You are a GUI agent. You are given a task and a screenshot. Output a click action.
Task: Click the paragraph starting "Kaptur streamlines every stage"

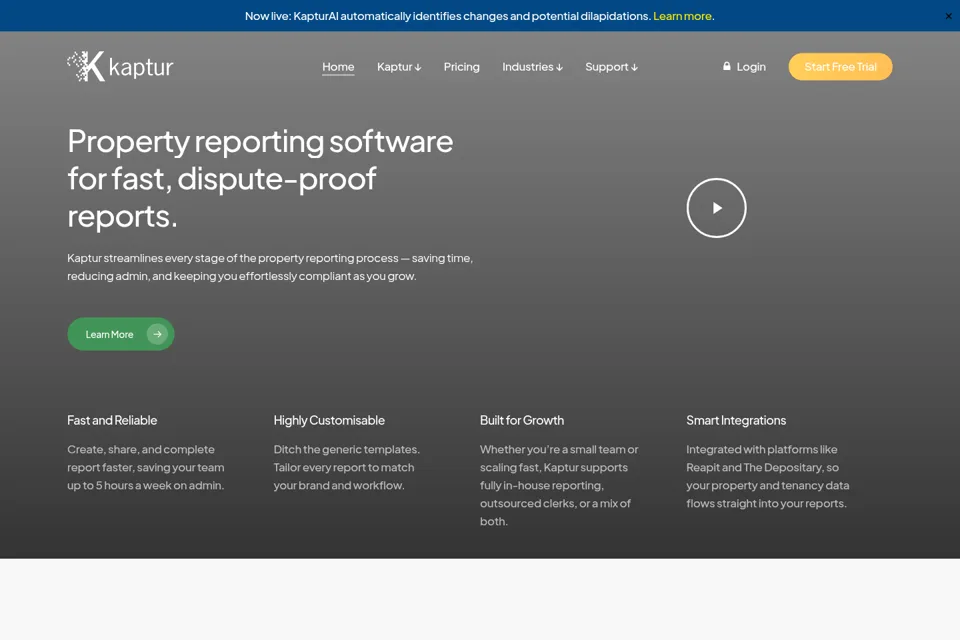270,267
